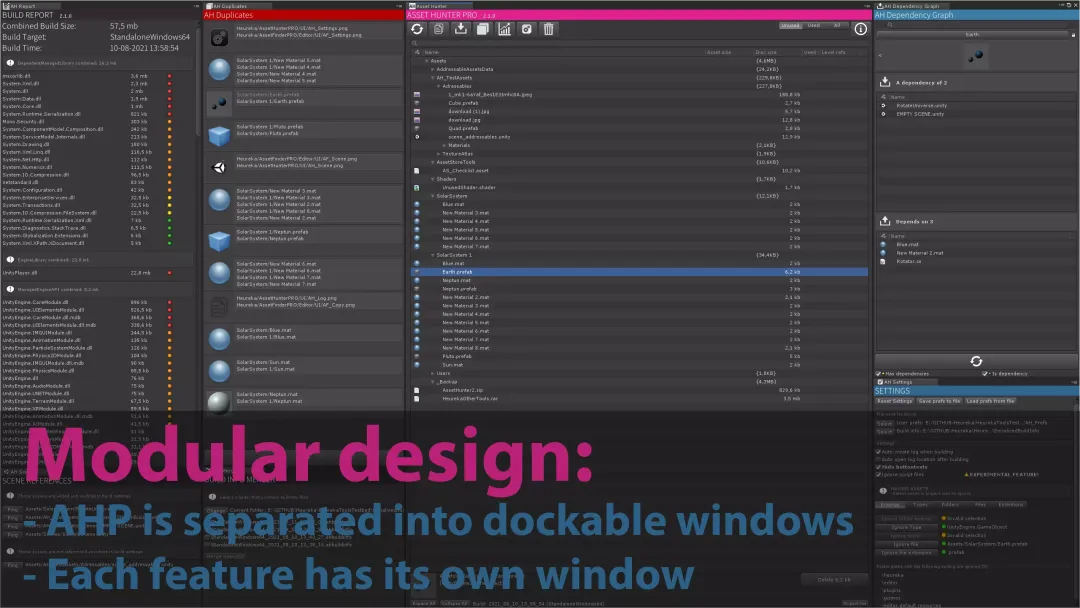The width and height of the screenshot is (1080, 608).
Task: Click the RotateUniverse.unity scene icon
Action: 884,105
